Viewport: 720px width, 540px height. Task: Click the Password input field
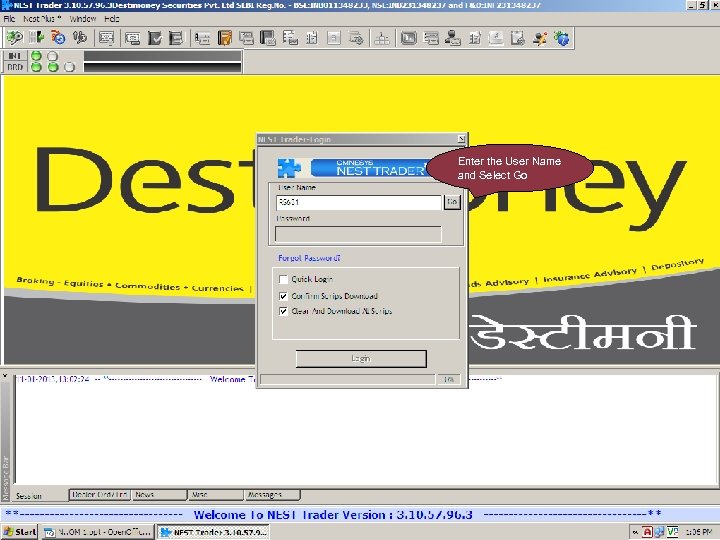click(358, 234)
